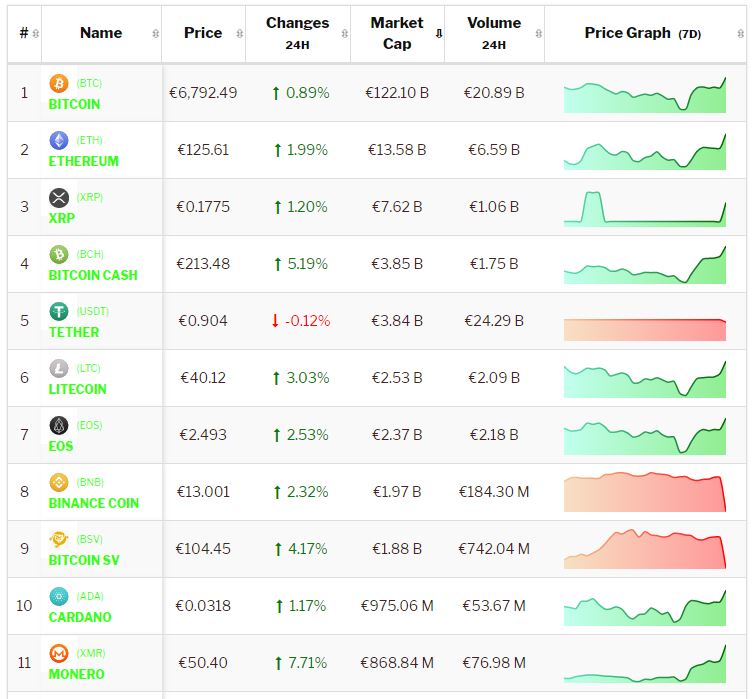The height and width of the screenshot is (699, 755).
Task: Open the EOS coin name link
Action: click(x=61, y=446)
